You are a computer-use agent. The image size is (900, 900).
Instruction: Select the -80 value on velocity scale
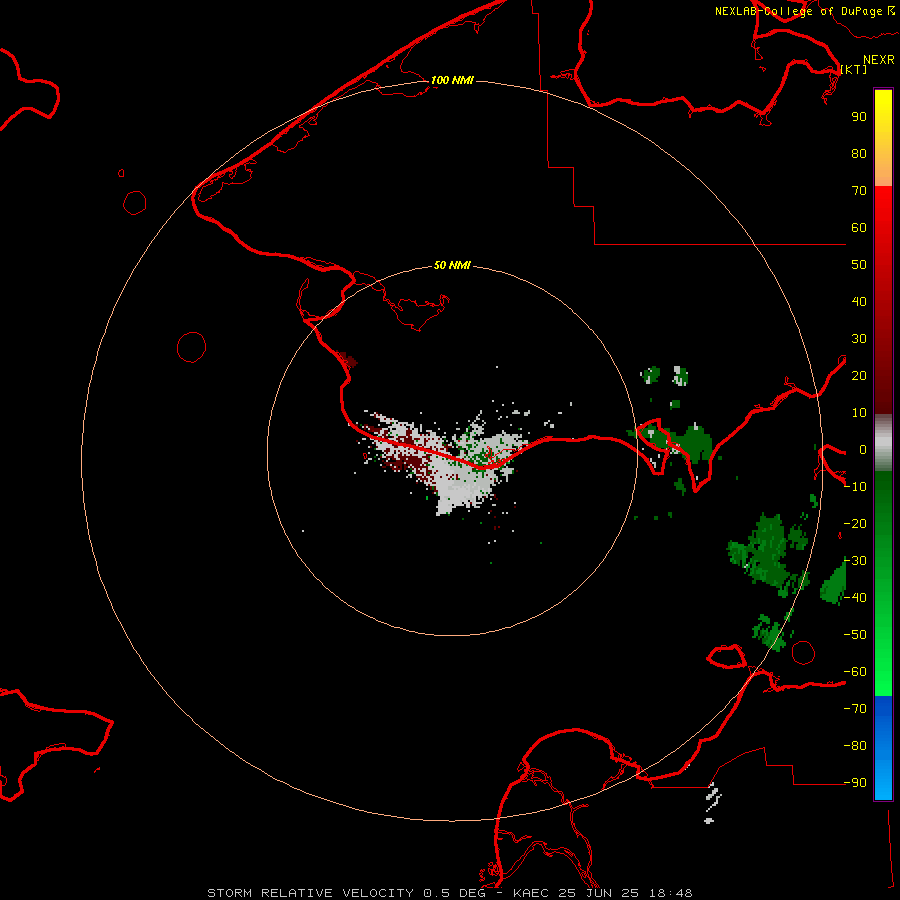click(856, 746)
